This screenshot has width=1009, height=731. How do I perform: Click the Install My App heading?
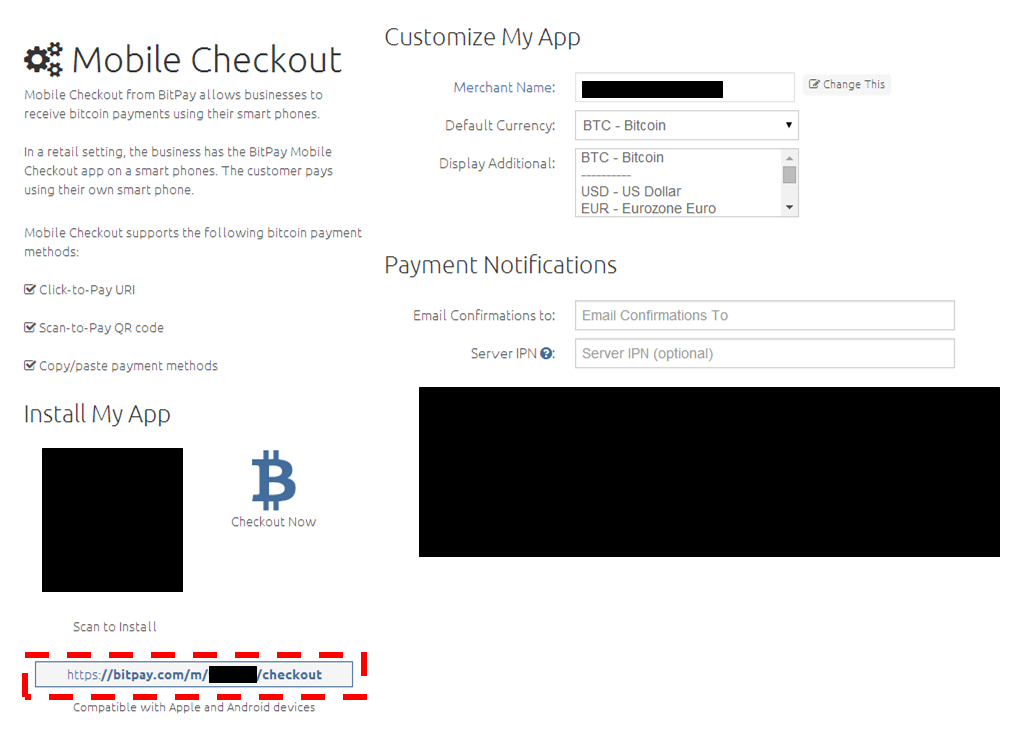pyautogui.click(x=97, y=414)
